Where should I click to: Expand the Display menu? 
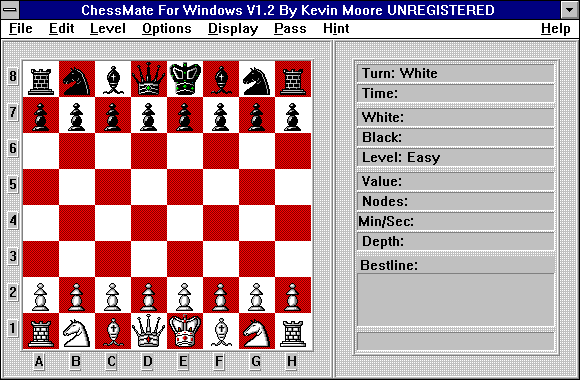[x=233, y=28]
